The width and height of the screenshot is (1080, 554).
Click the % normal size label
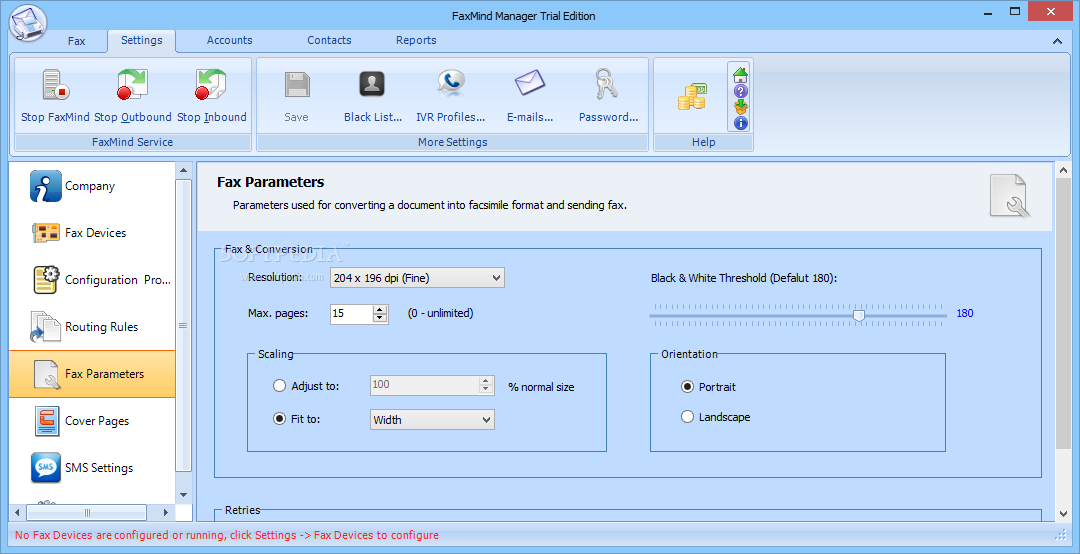pos(541,387)
